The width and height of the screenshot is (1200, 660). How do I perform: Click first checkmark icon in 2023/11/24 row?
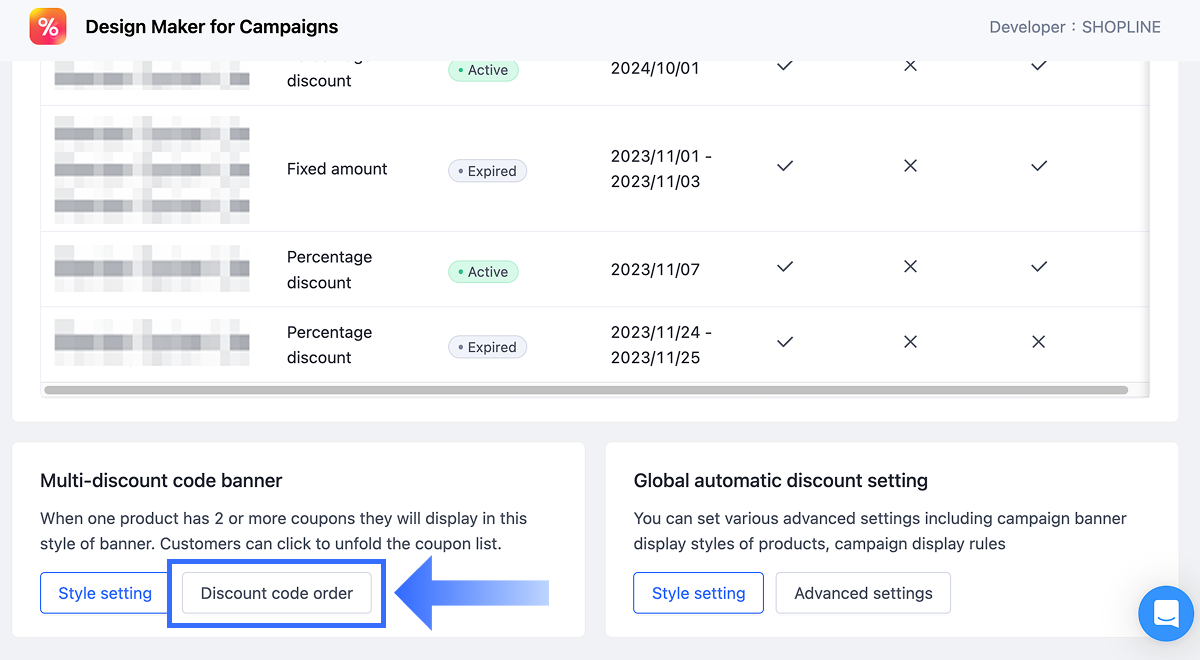[x=785, y=342]
